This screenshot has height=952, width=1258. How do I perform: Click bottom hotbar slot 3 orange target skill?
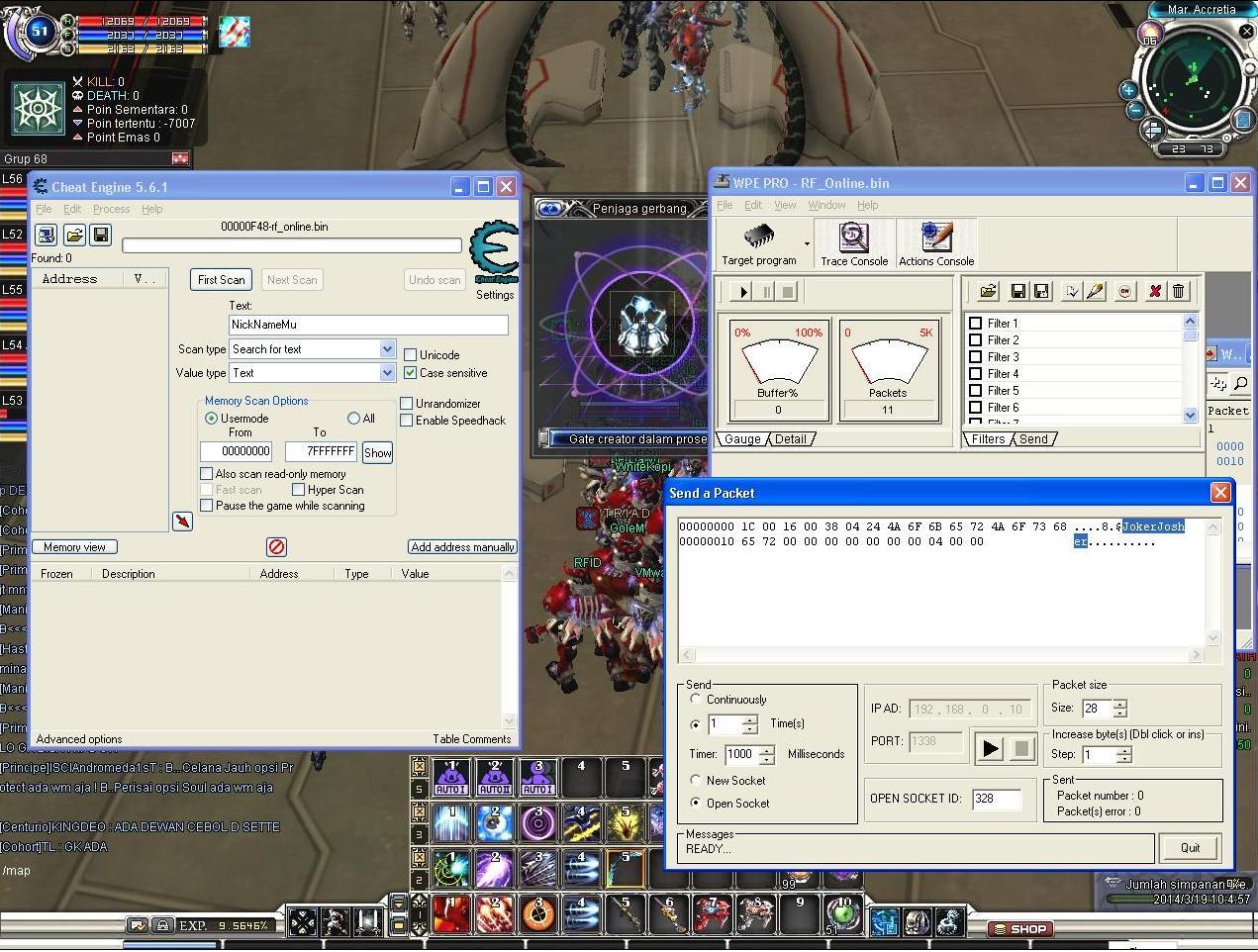coord(538,915)
